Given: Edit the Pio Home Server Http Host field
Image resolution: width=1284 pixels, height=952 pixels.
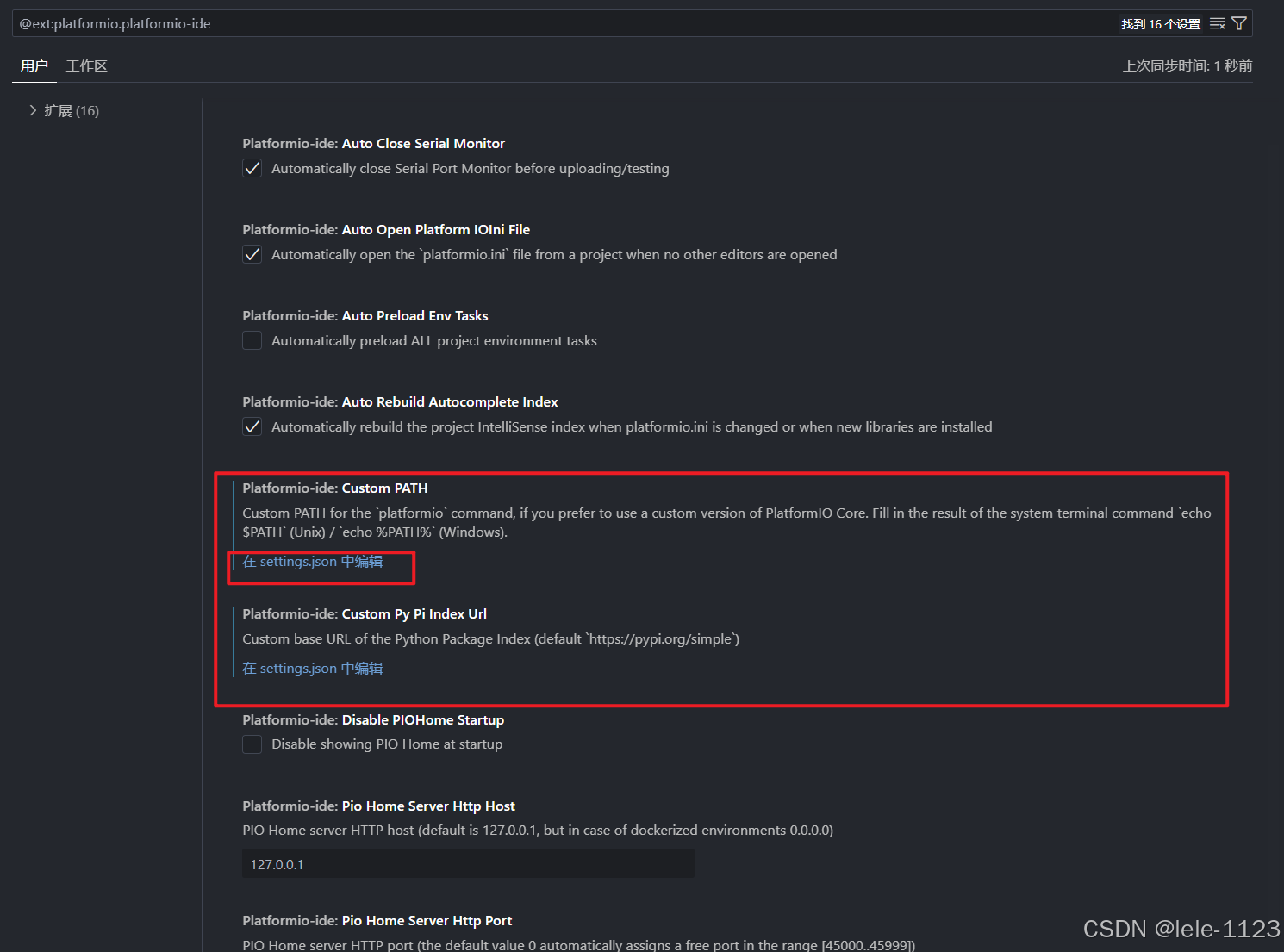Looking at the screenshot, I should click(x=468, y=864).
